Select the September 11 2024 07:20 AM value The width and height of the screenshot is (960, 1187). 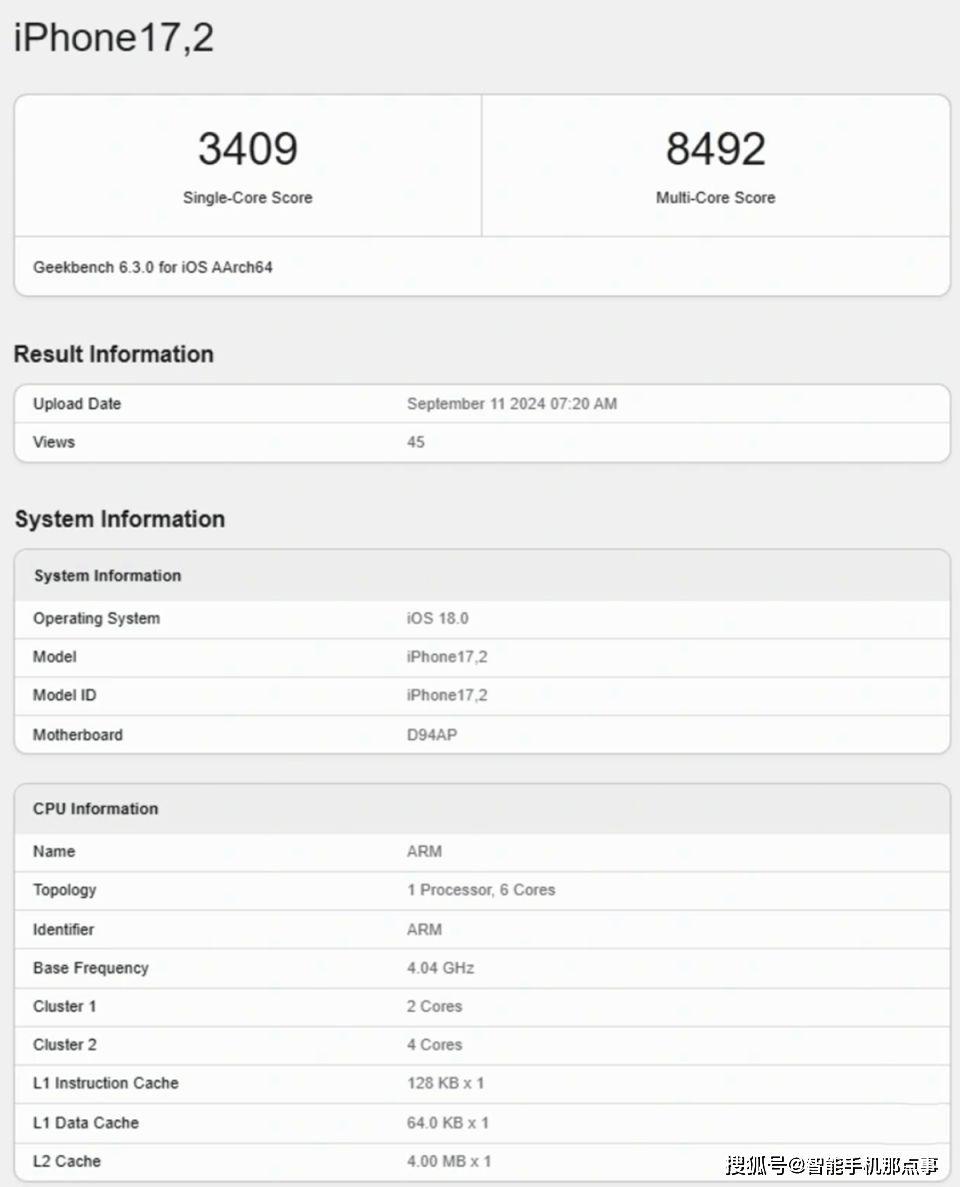(512, 403)
